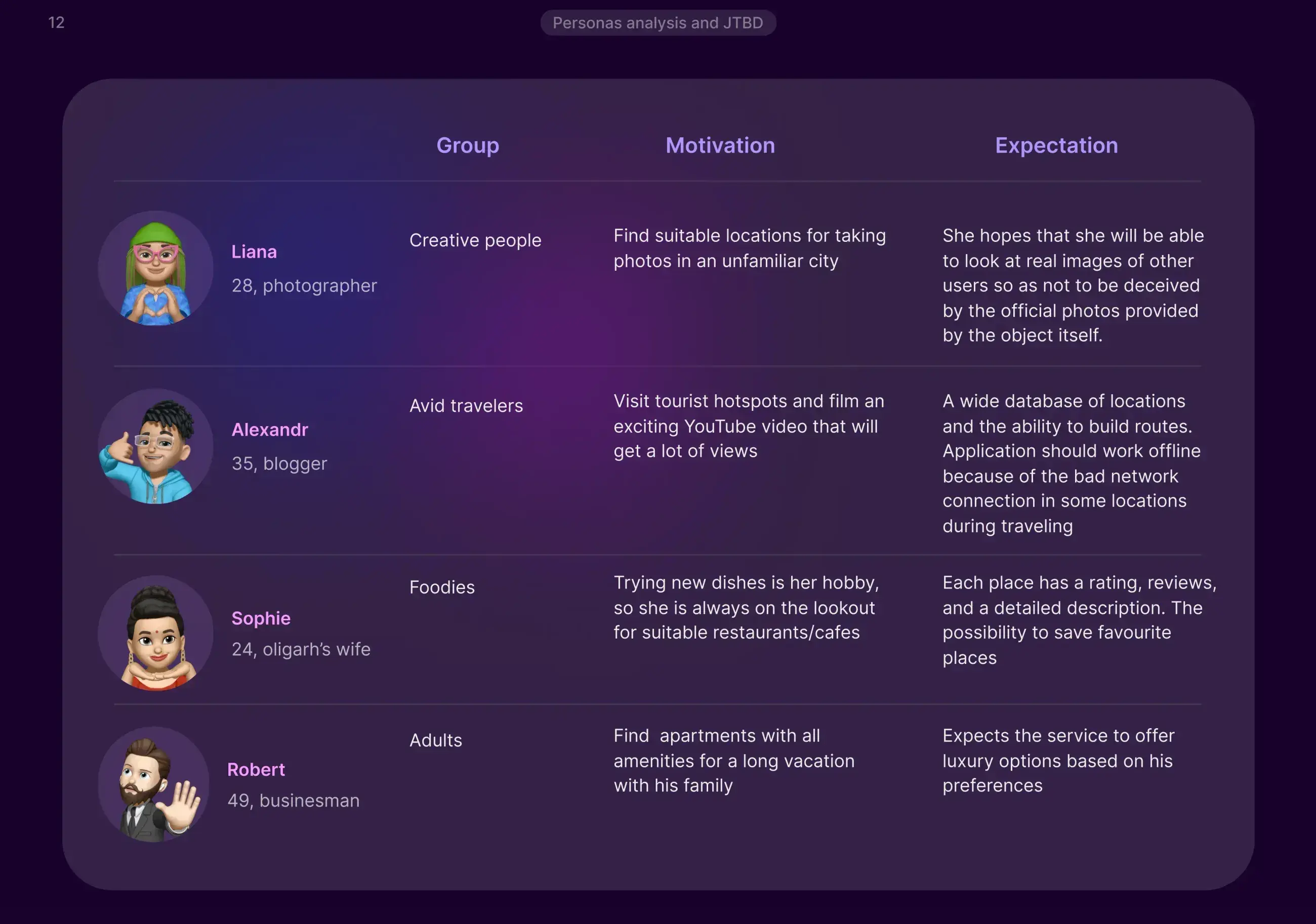Click the page number 12
This screenshot has width=1316, height=924.
pyautogui.click(x=56, y=22)
